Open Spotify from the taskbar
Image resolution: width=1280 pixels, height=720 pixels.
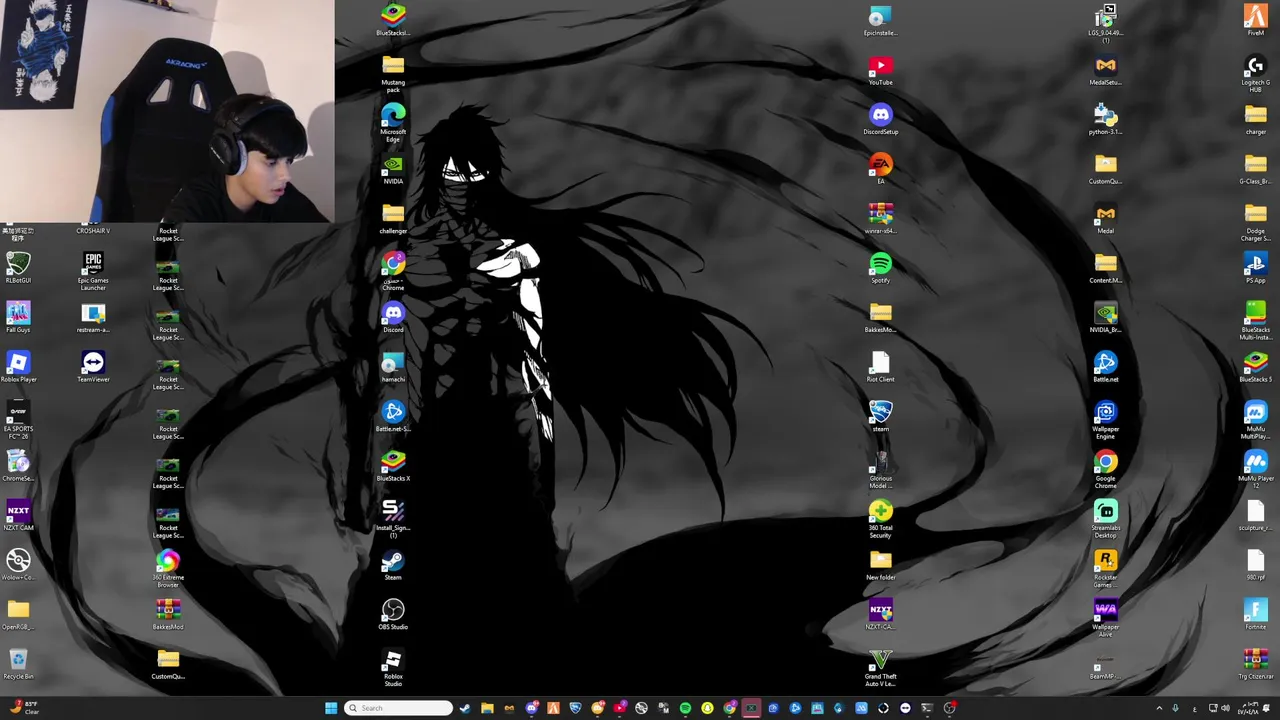(685, 708)
